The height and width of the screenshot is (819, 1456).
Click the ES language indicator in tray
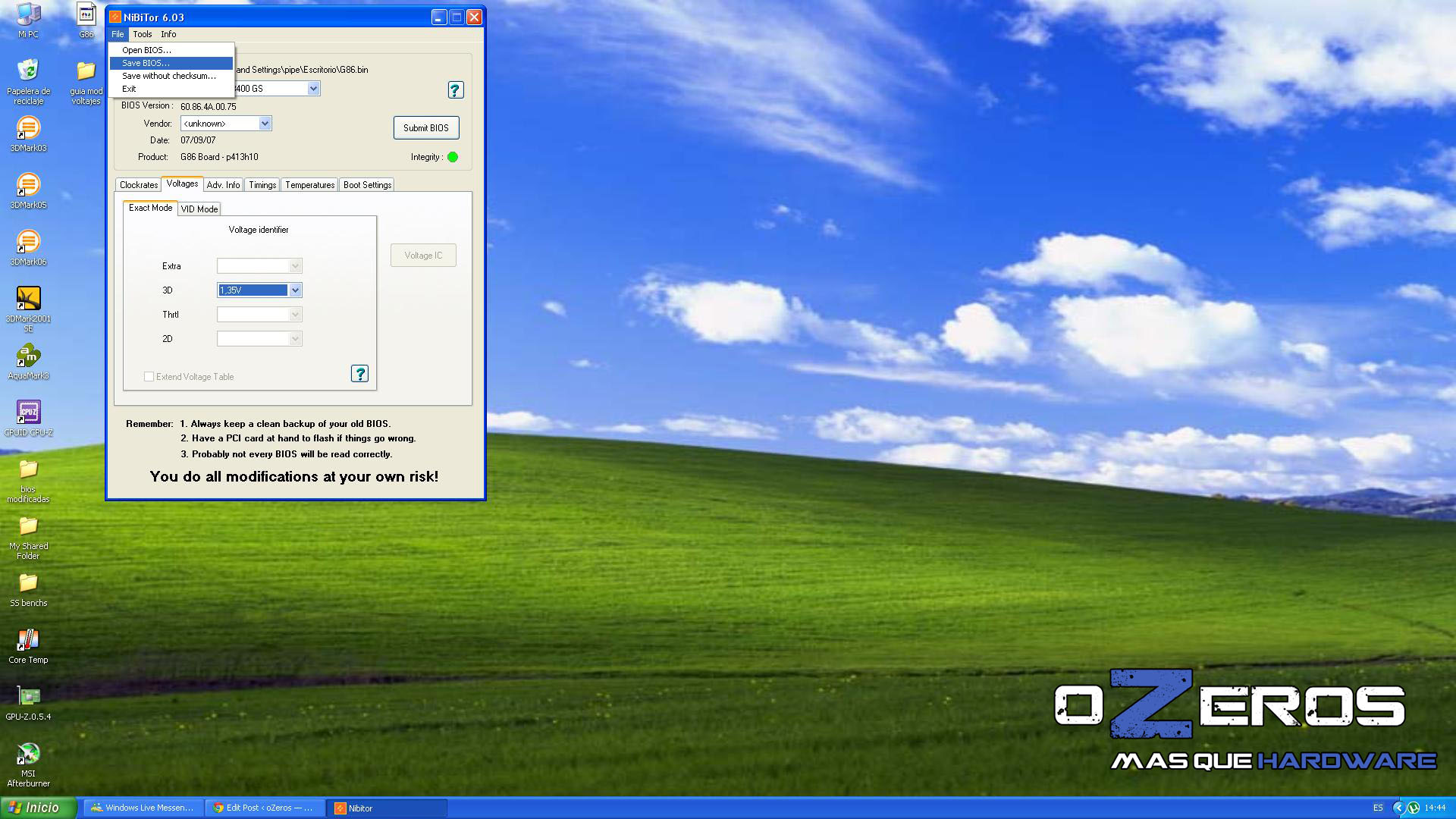[x=1378, y=808]
